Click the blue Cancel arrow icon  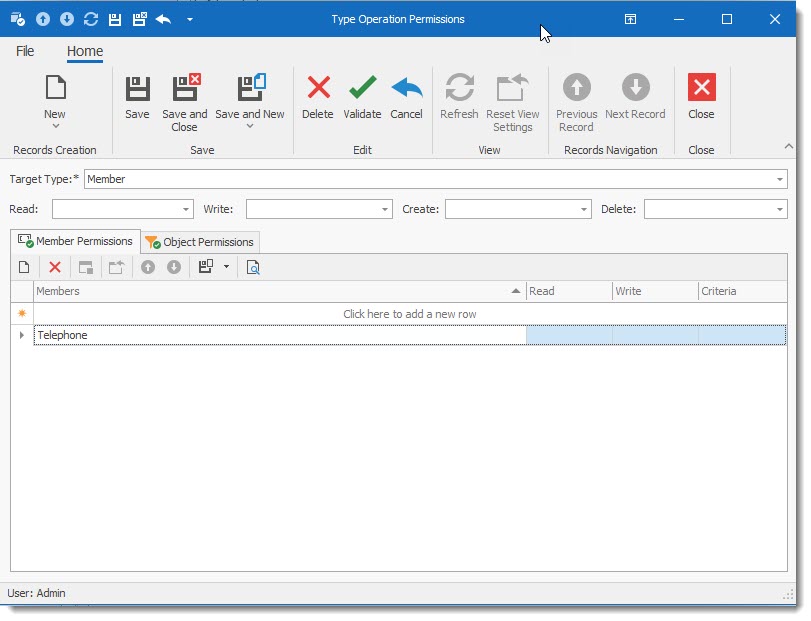[406, 89]
